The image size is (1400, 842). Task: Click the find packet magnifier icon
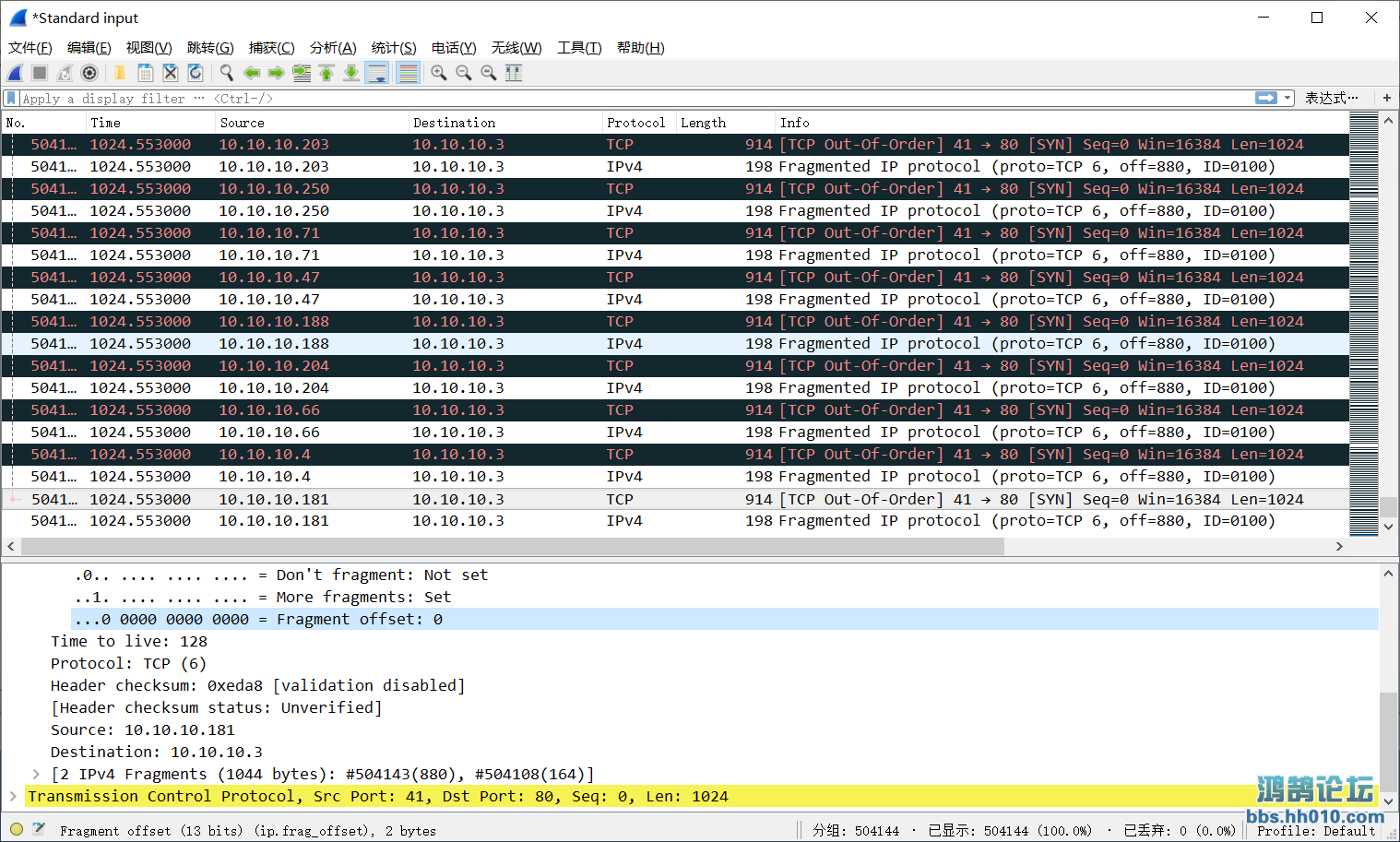point(226,73)
